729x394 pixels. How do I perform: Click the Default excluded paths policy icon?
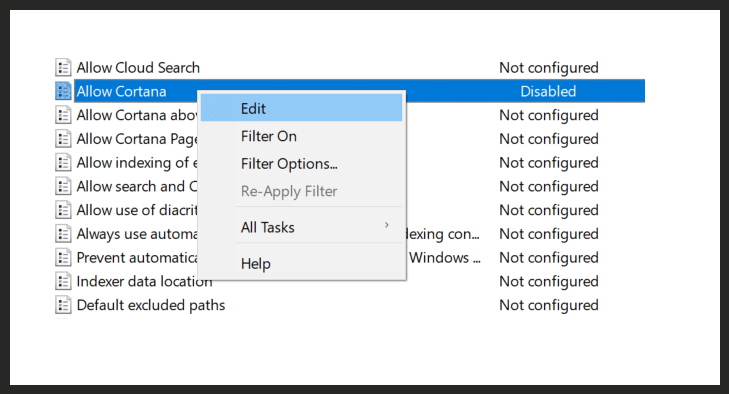point(63,305)
